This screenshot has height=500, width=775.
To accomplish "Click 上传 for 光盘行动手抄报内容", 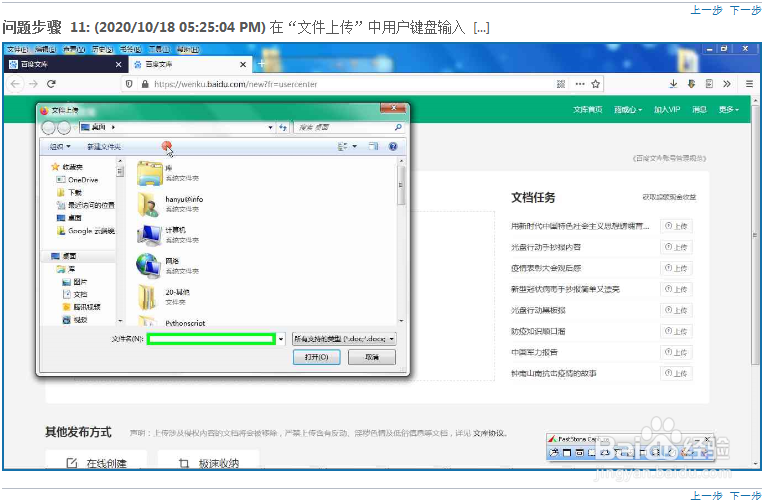I will tap(676, 247).
